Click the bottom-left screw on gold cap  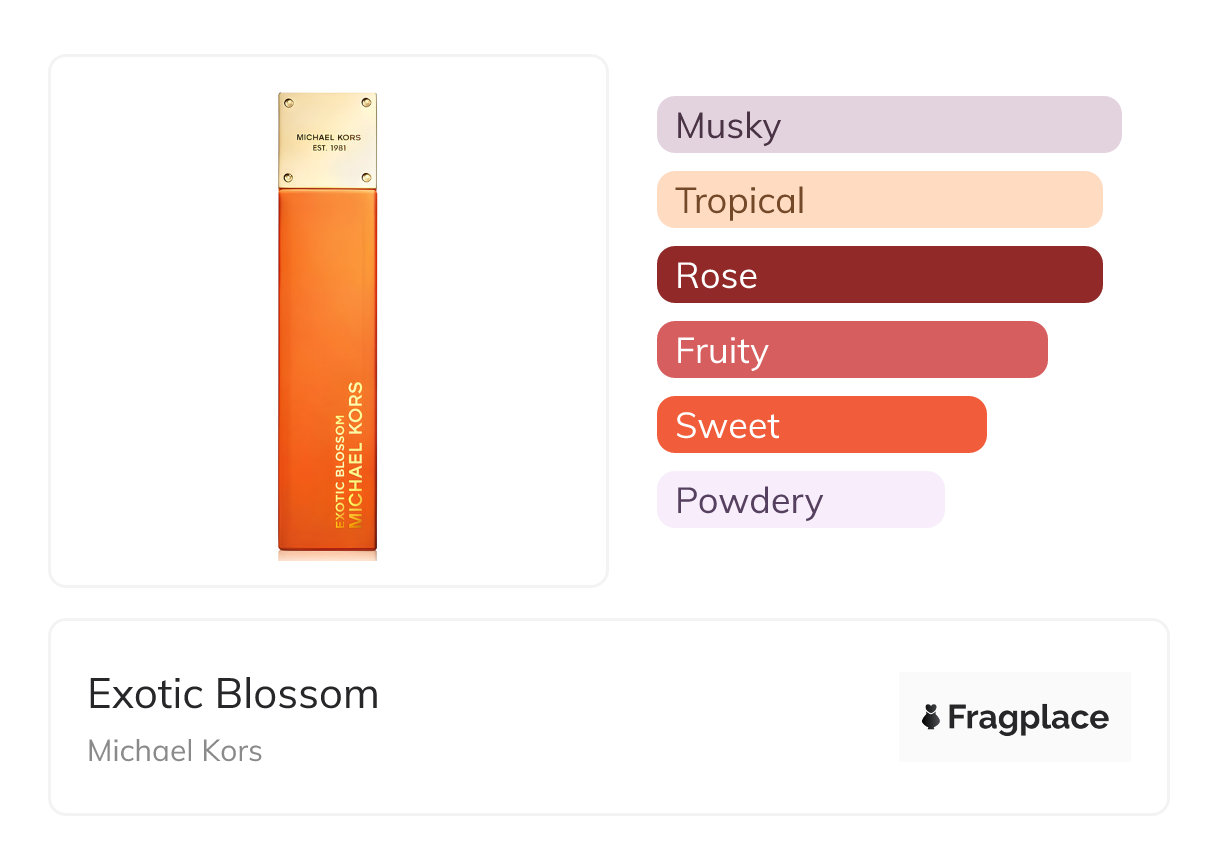pos(287,178)
